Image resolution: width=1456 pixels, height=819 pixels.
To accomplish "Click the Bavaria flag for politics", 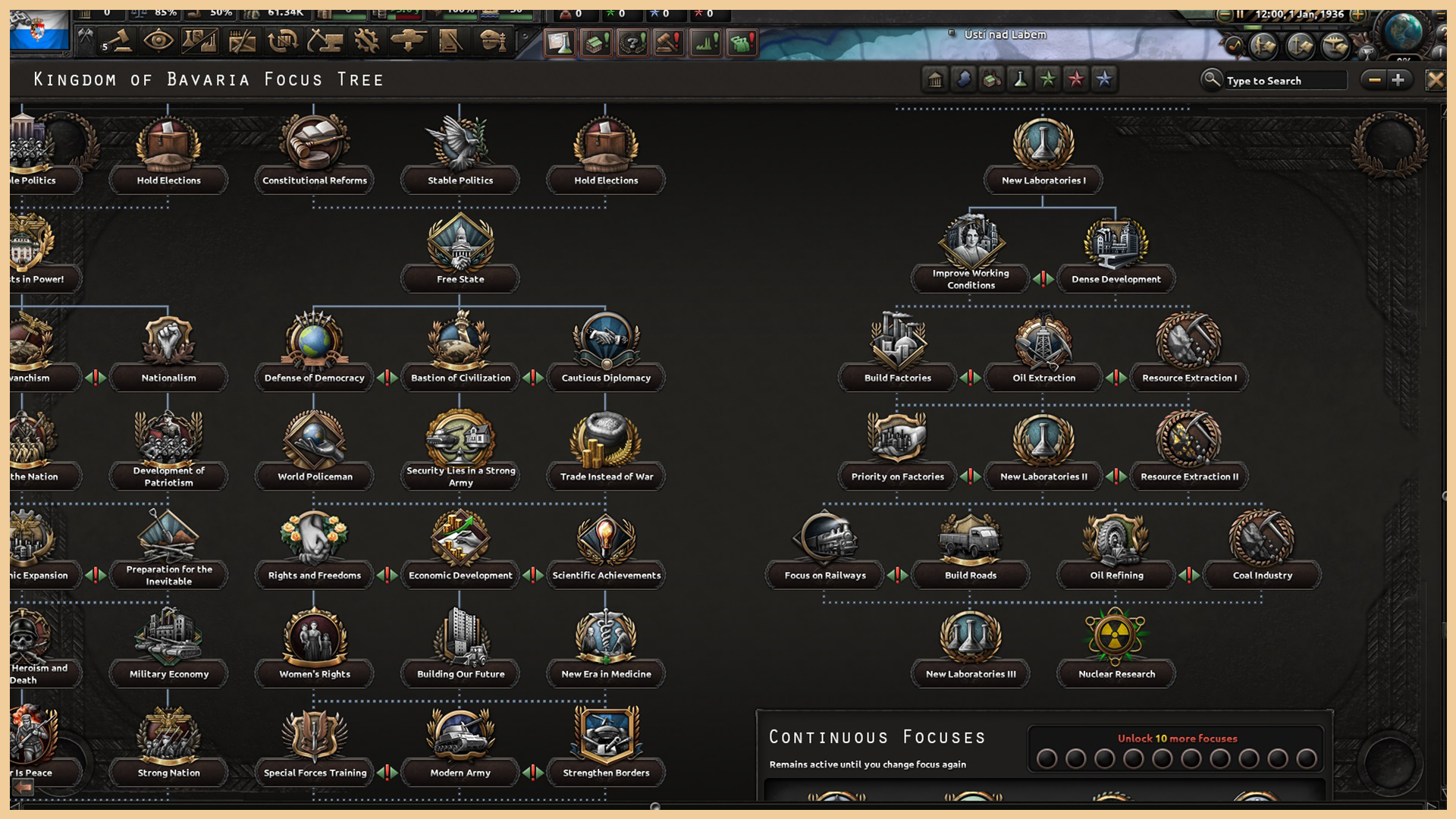I will click(39, 30).
